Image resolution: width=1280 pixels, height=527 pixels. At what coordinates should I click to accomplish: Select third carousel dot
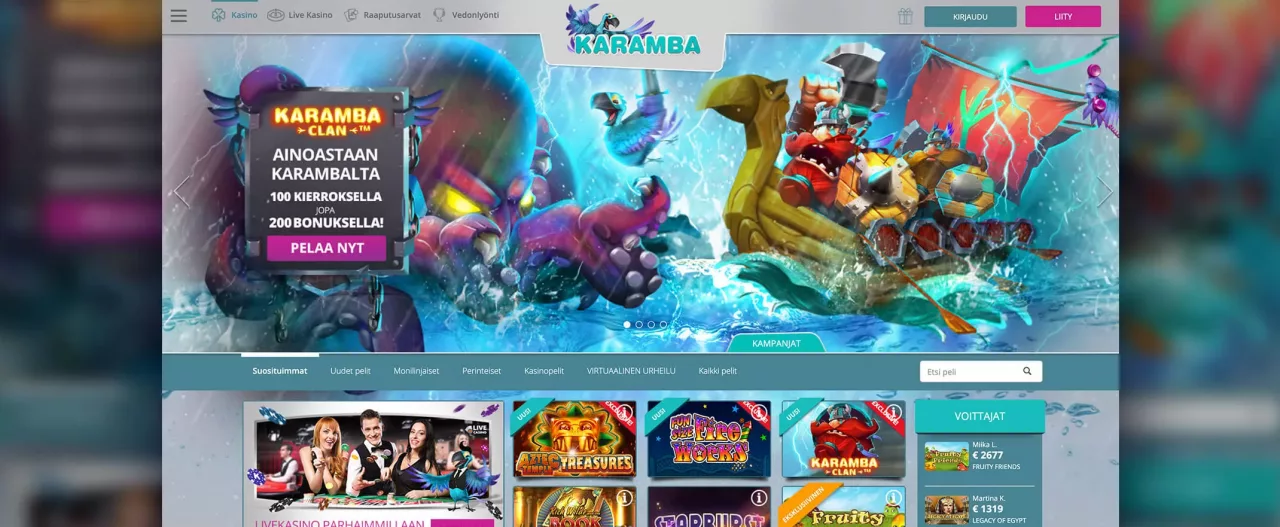tap(651, 324)
